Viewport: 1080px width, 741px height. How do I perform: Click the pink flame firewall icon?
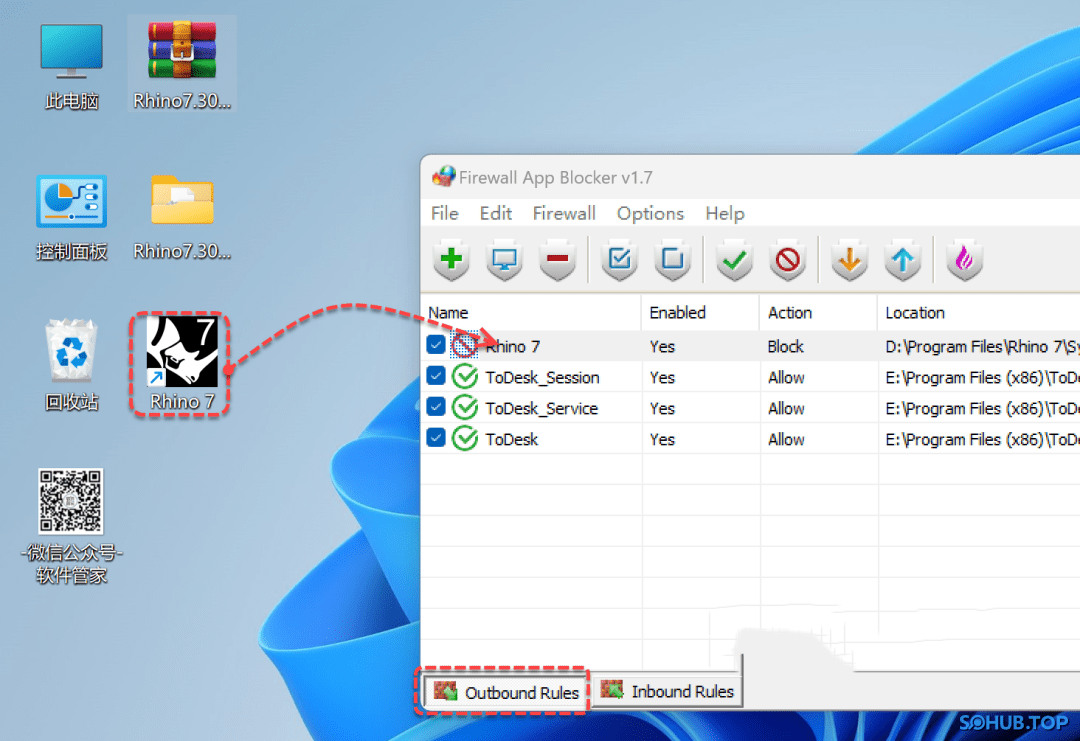pyautogui.click(x=964, y=261)
